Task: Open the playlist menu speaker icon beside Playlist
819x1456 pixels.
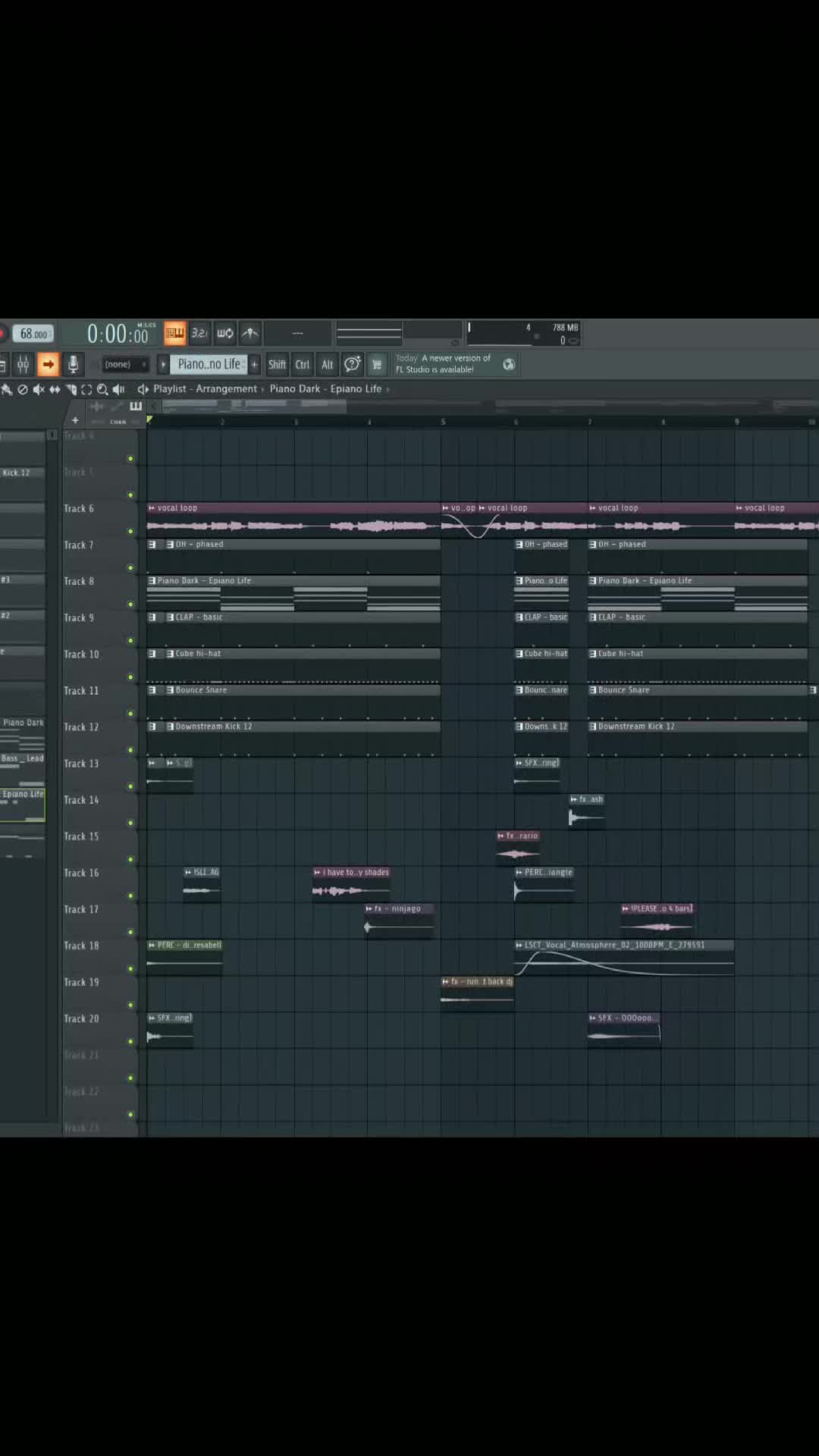Action: (x=143, y=389)
